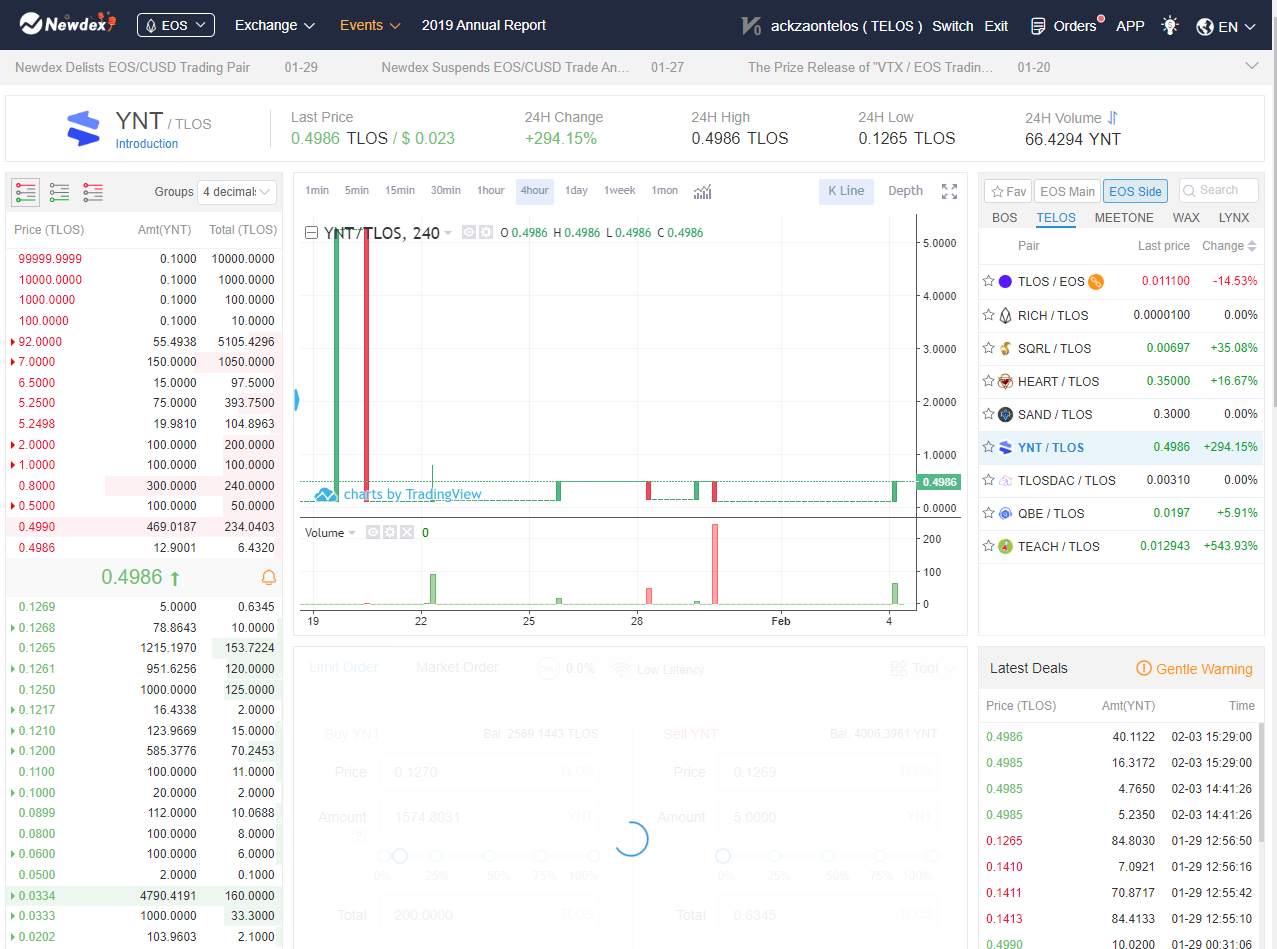Select the 15min chart interval

tap(400, 191)
